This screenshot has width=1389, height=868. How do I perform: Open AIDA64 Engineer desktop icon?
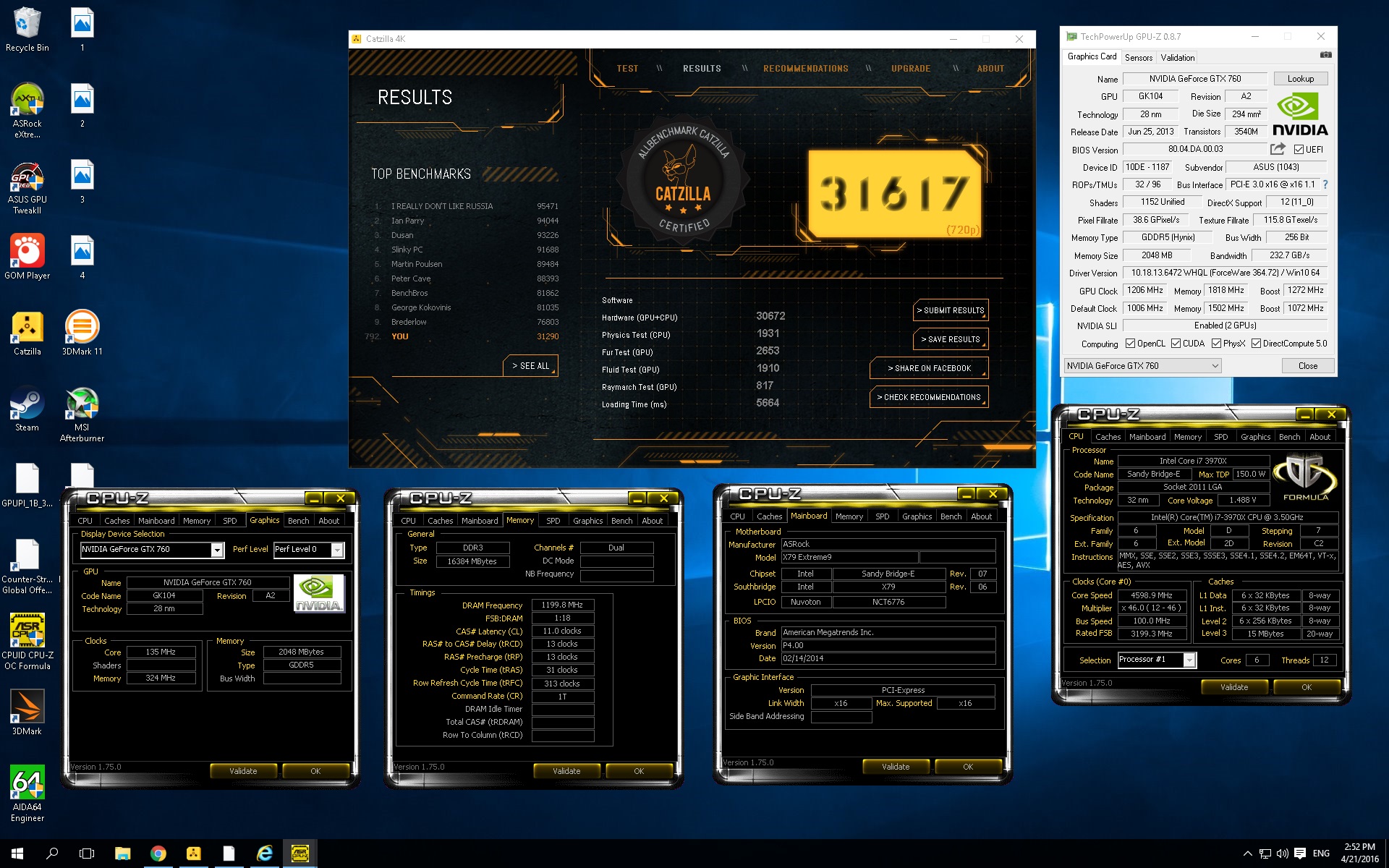click(x=27, y=793)
